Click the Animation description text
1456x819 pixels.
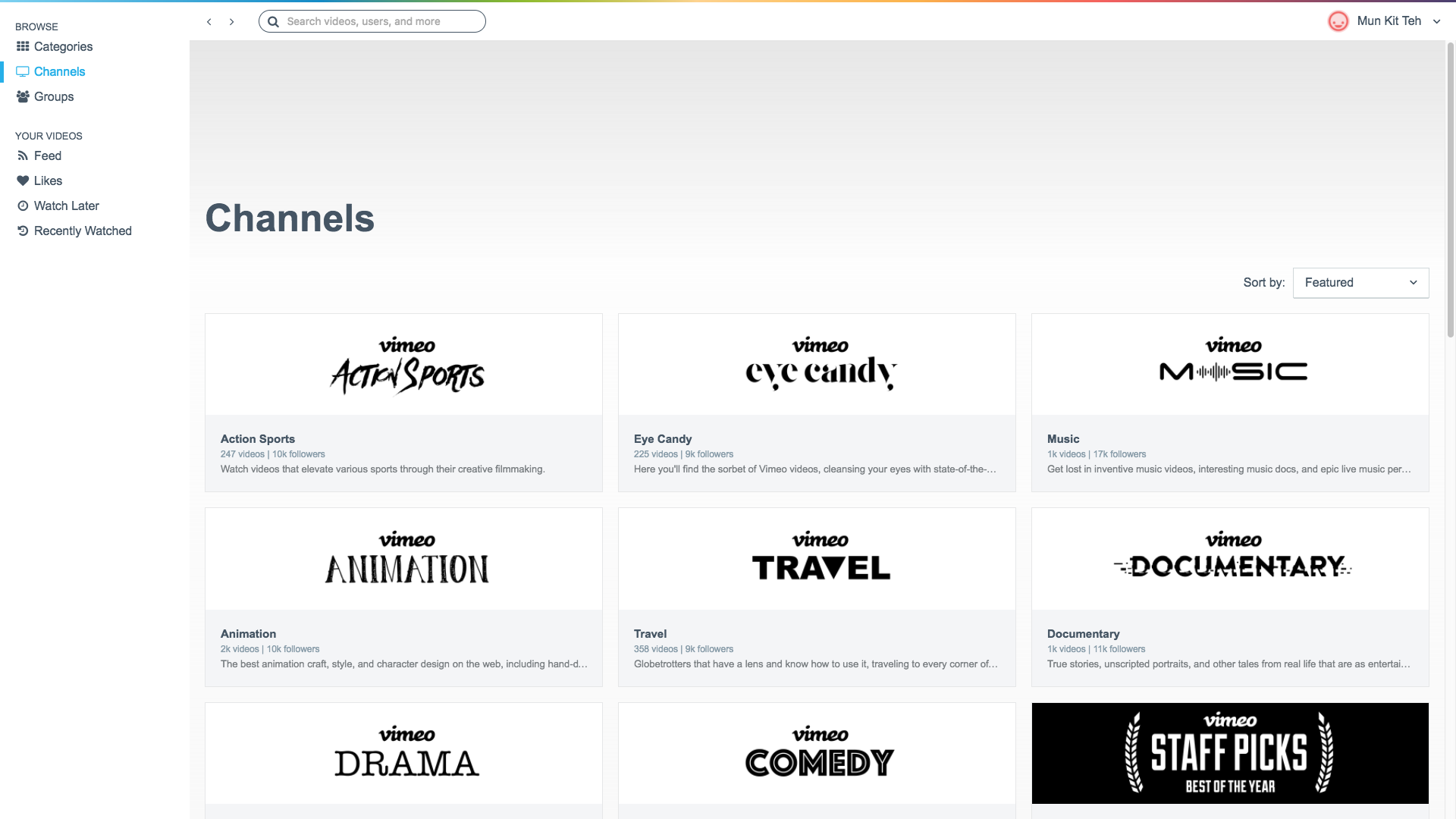tap(404, 664)
